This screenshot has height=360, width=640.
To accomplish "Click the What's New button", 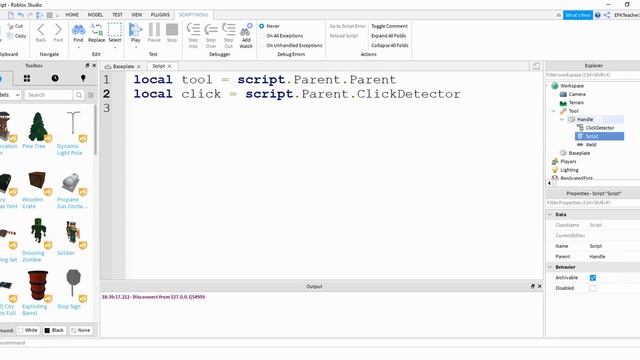I will pyautogui.click(x=578, y=15).
